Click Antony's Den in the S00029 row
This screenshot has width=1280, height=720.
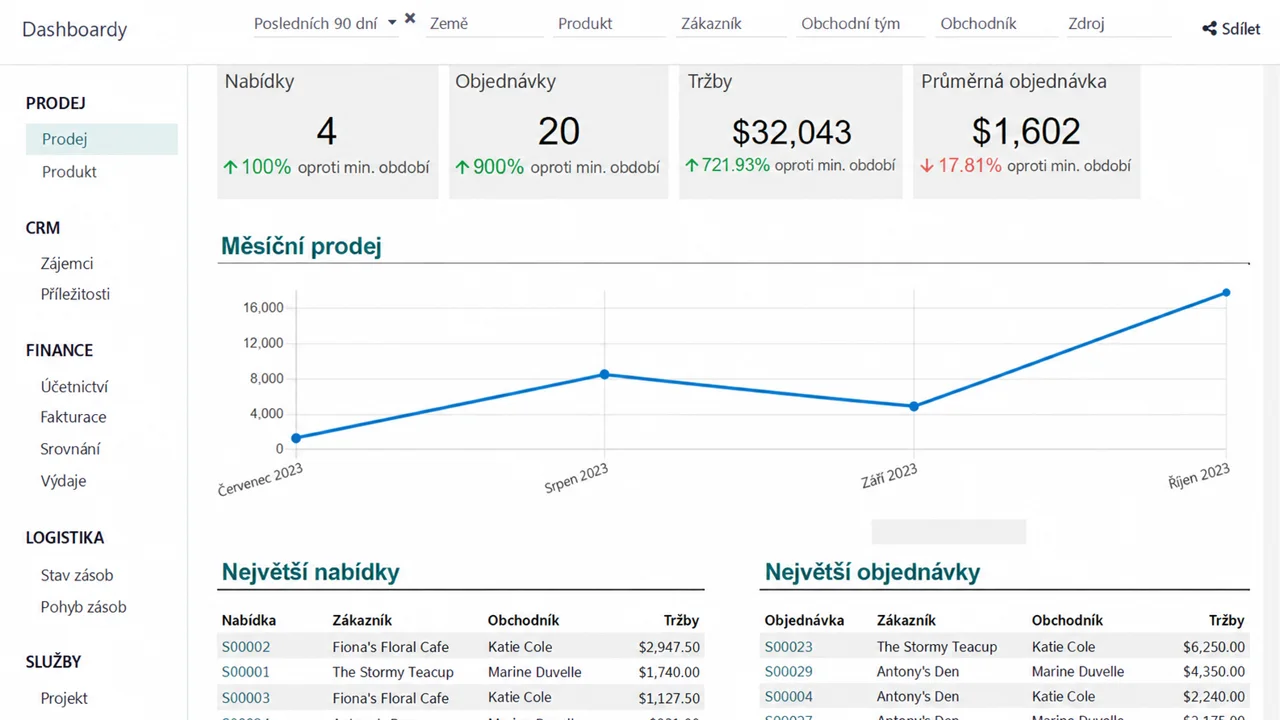918,672
